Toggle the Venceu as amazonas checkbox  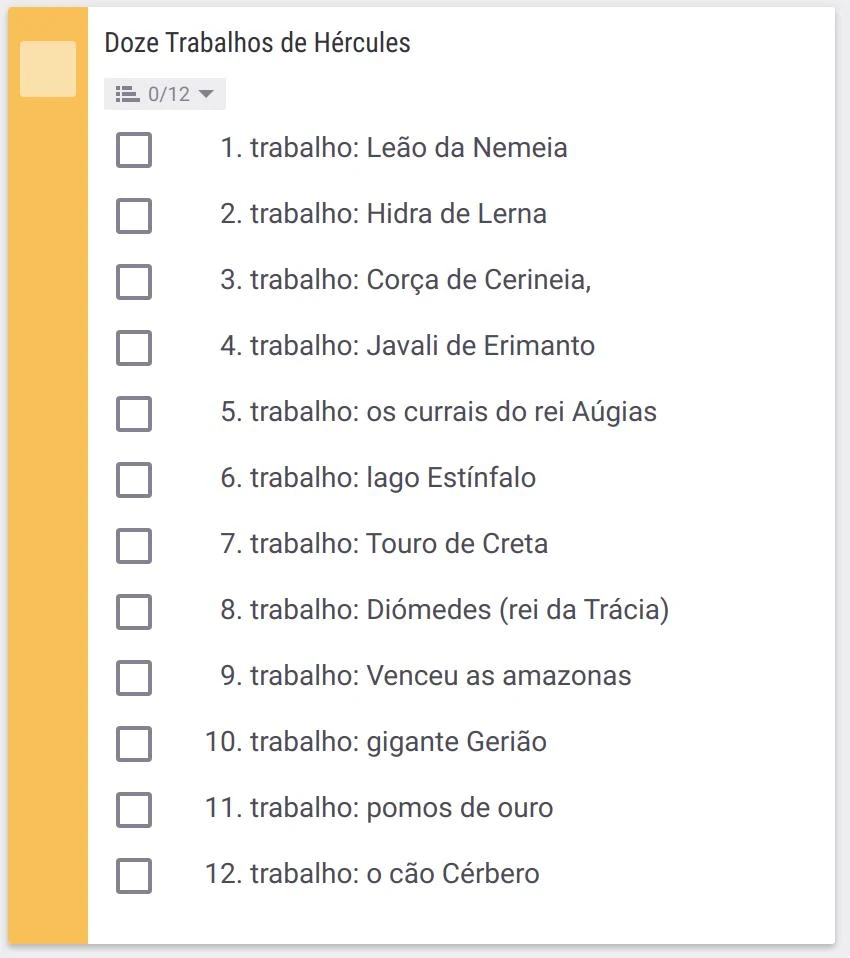pos(134,678)
